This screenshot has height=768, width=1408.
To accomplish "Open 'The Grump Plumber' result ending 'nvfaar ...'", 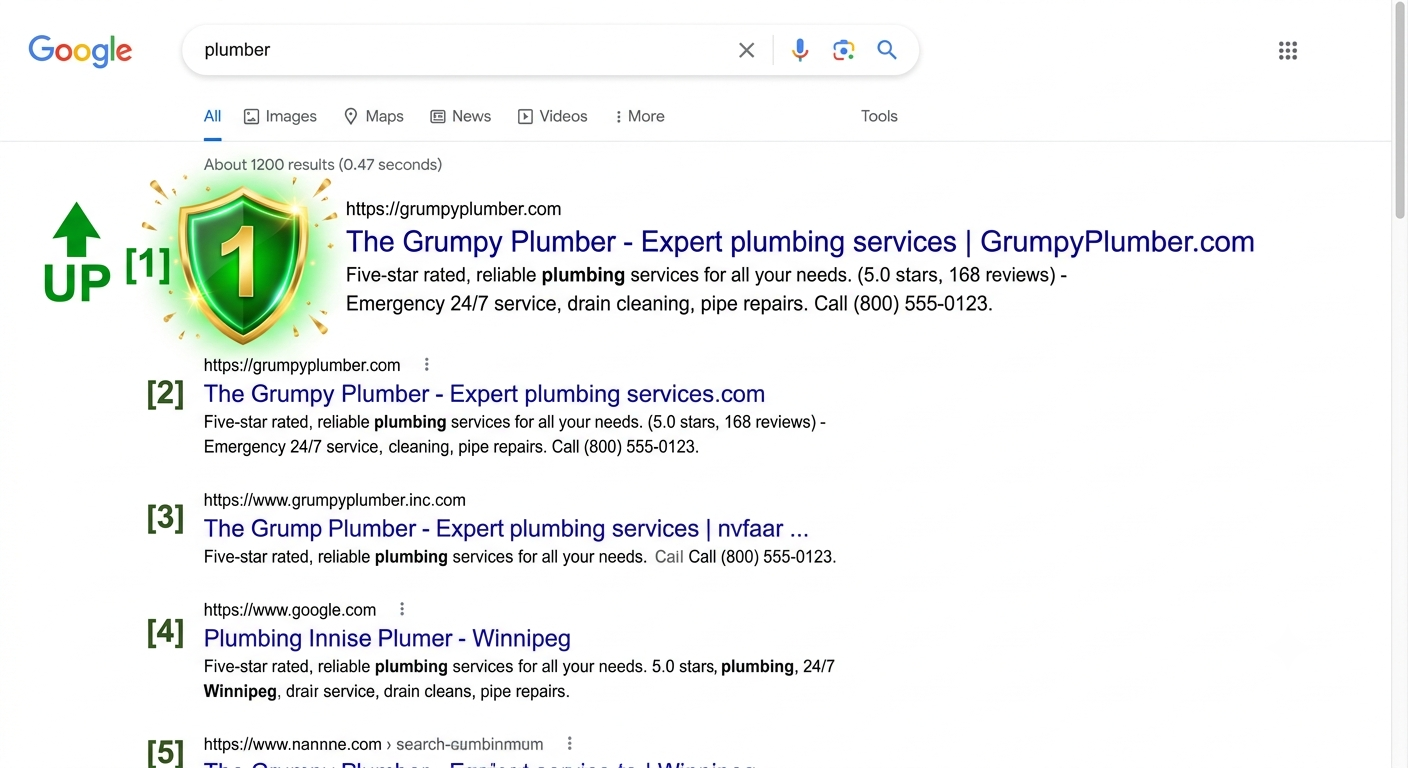I will point(506,529).
